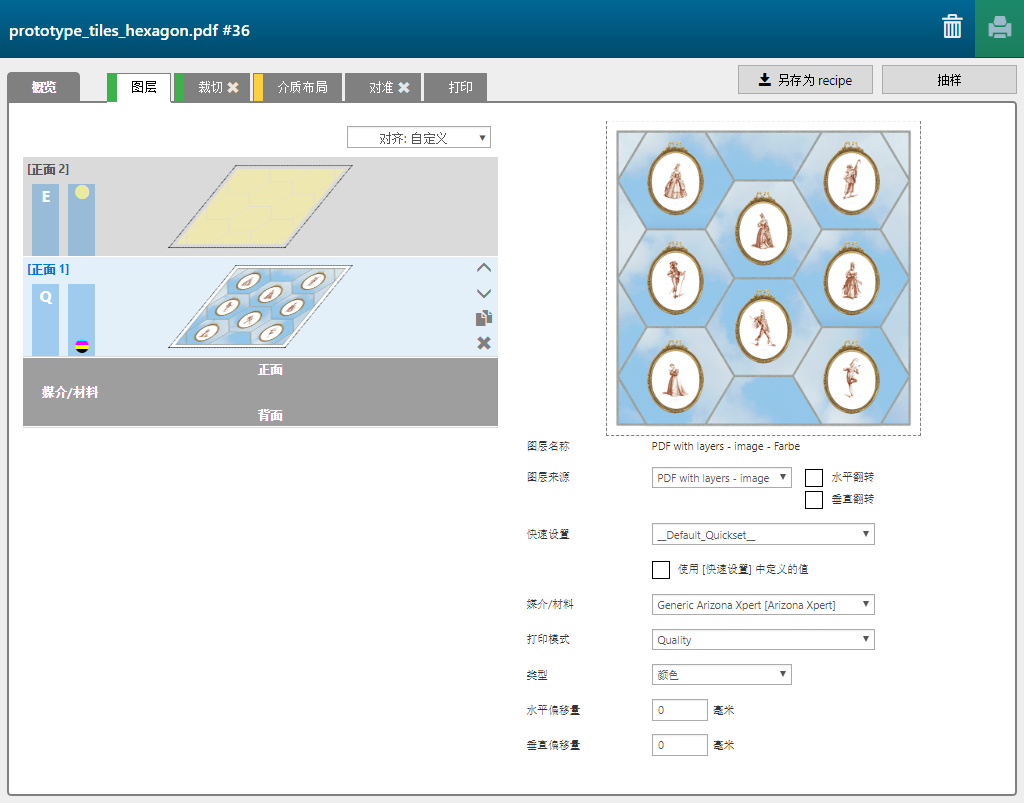The image size is (1024, 803).
Task: Open the 图层来源 dropdown
Action: coord(722,478)
